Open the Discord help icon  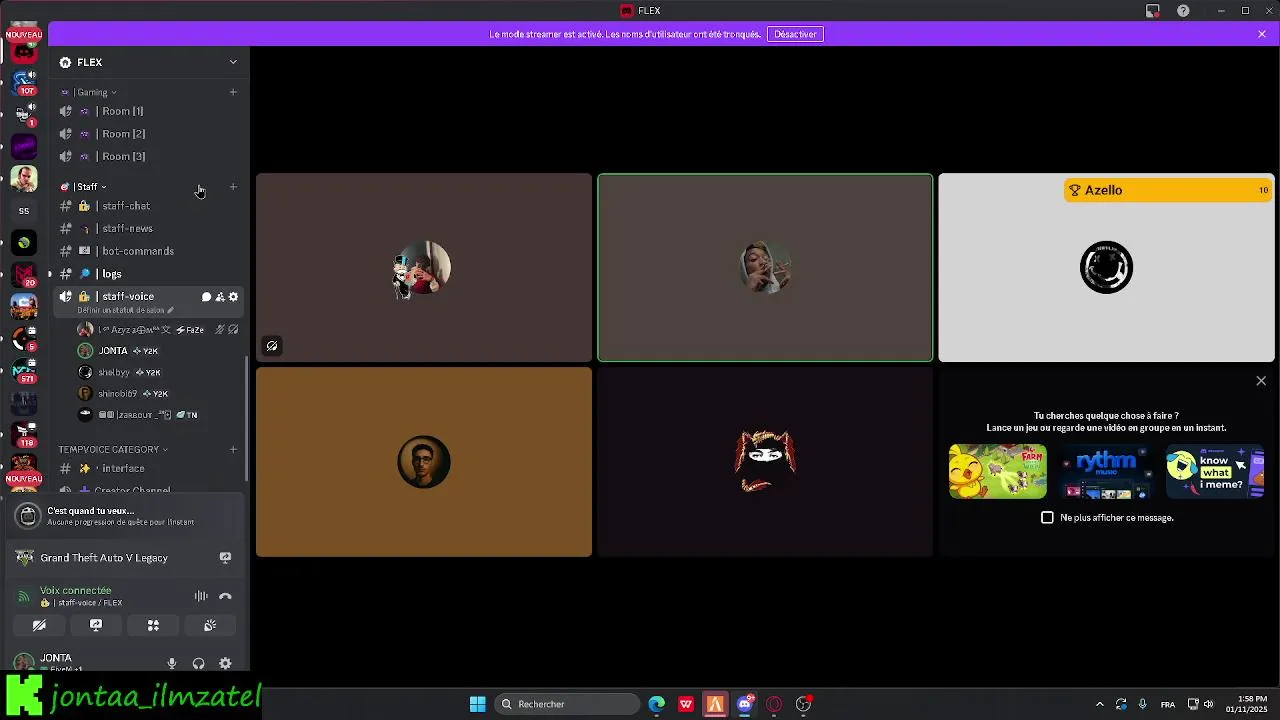pyautogui.click(x=1184, y=11)
